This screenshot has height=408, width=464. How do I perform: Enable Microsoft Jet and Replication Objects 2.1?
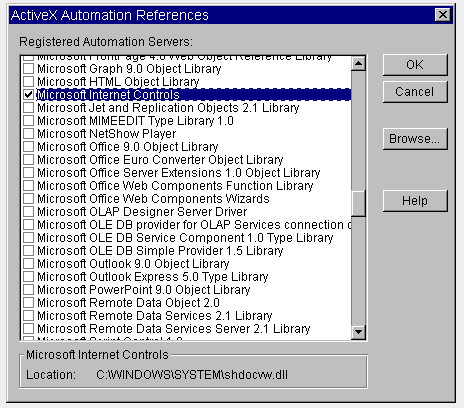(x=29, y=108)
